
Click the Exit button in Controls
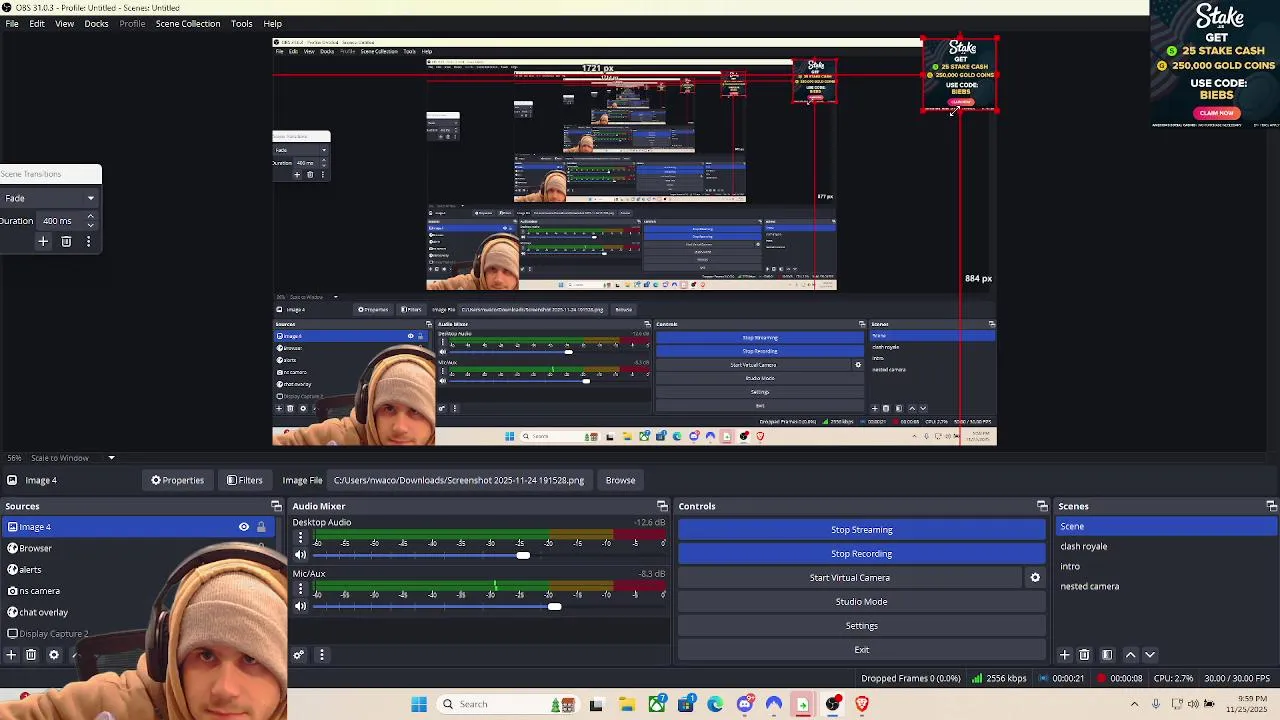tap(861, 650)
